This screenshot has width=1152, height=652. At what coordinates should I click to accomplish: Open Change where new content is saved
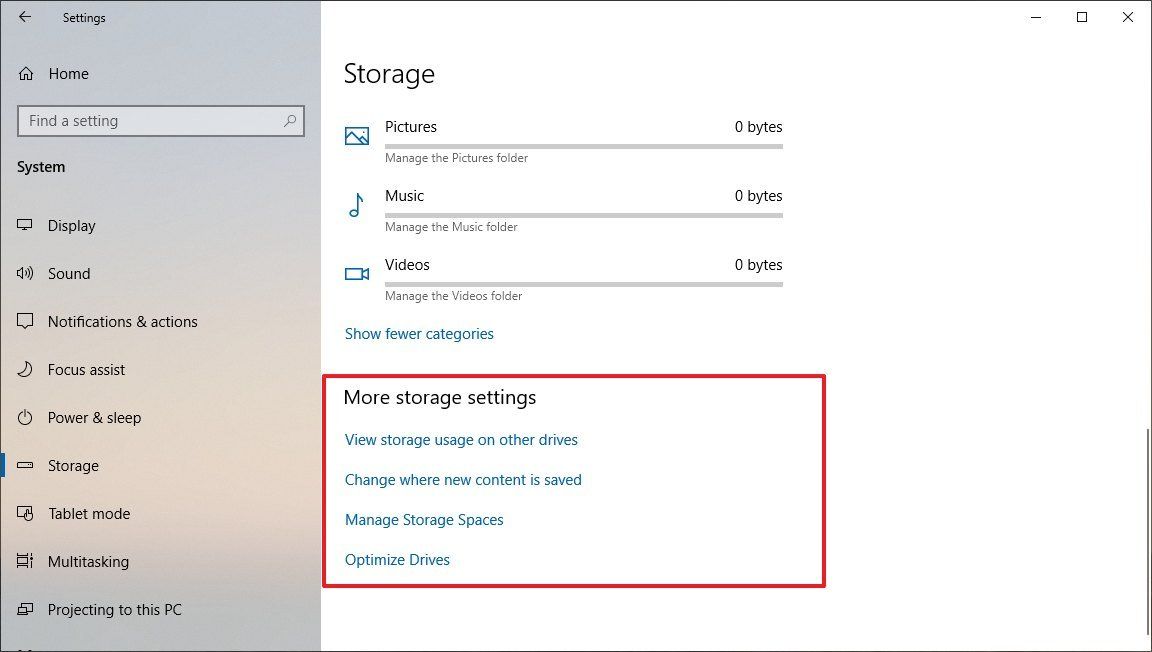(463, 479)
